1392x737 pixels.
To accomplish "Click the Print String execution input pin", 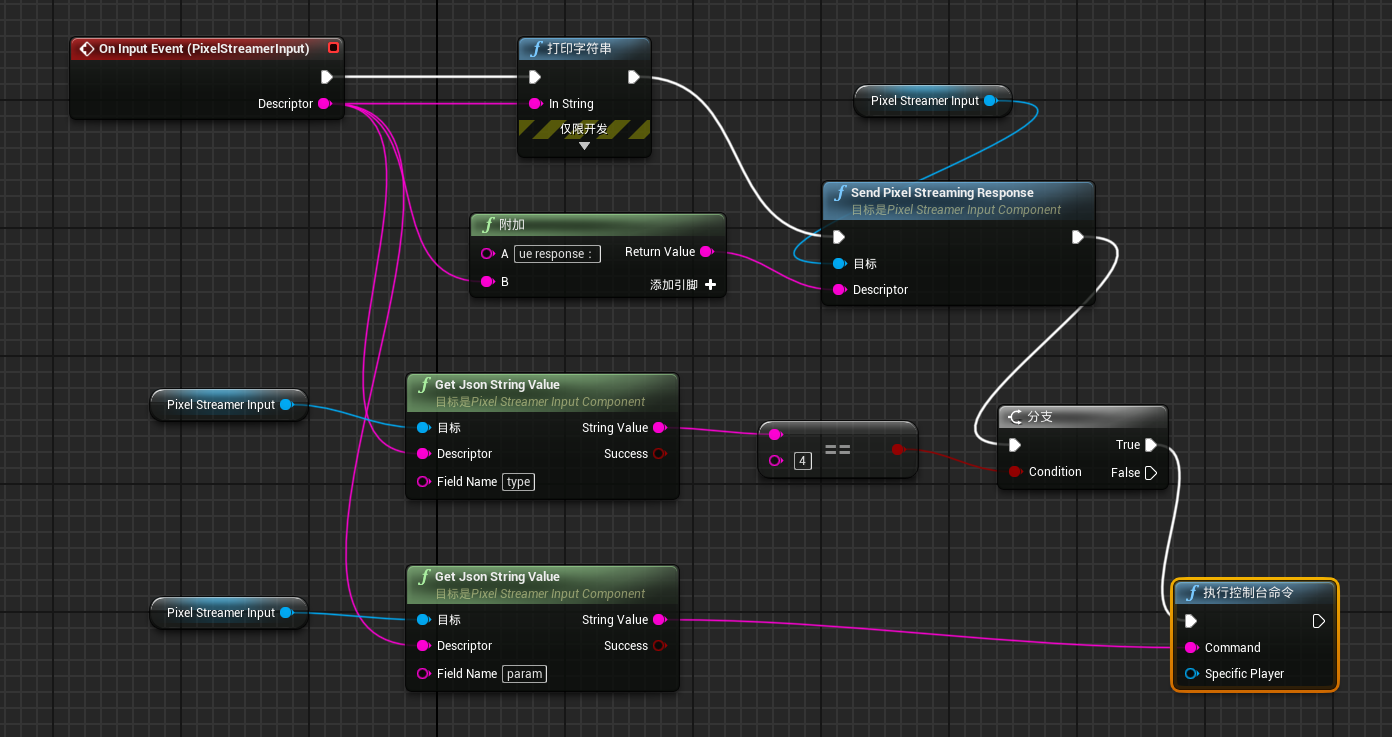I will 535,77.
